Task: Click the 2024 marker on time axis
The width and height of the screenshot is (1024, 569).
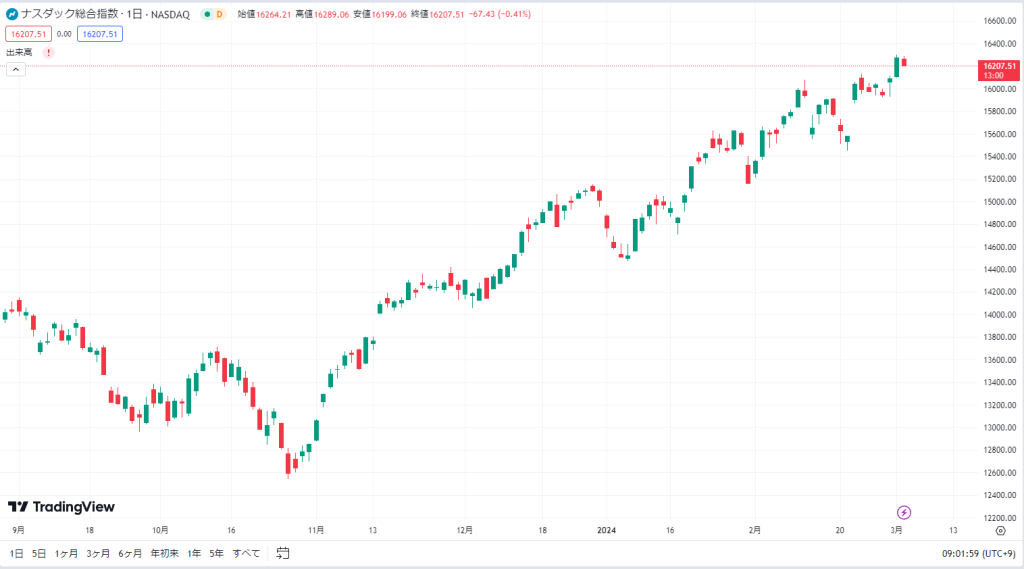Action: coord(607,530)
